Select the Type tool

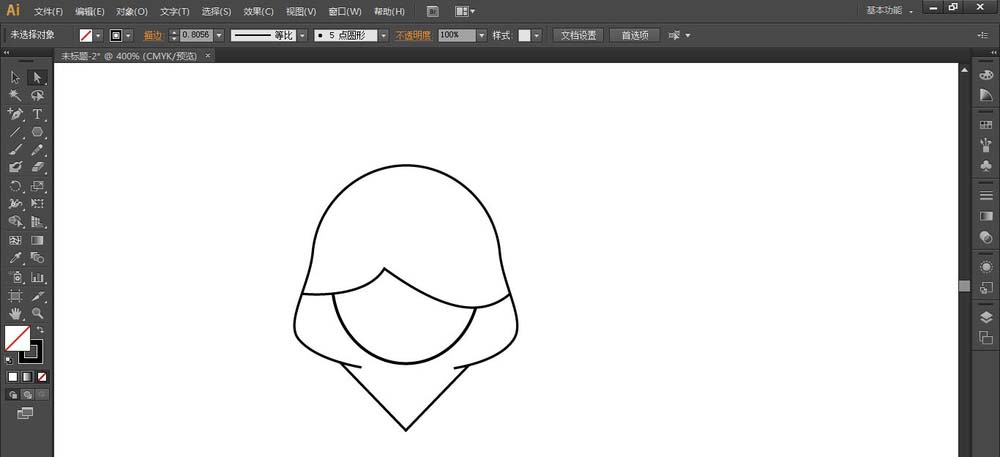pyautogui.click(x=37, y=114)
